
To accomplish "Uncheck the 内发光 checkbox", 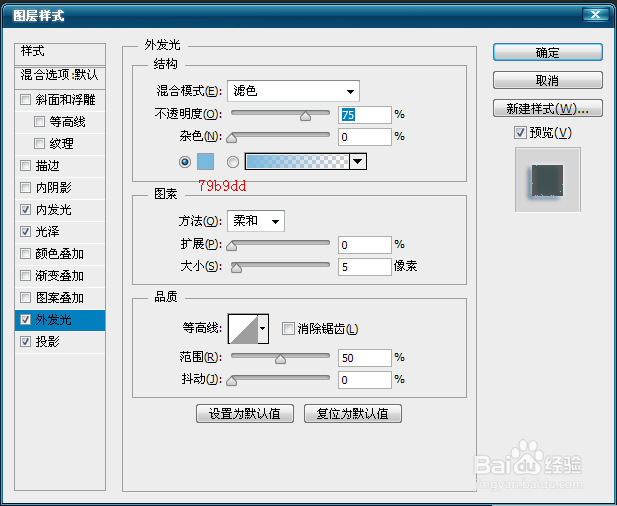I will 26,210.
